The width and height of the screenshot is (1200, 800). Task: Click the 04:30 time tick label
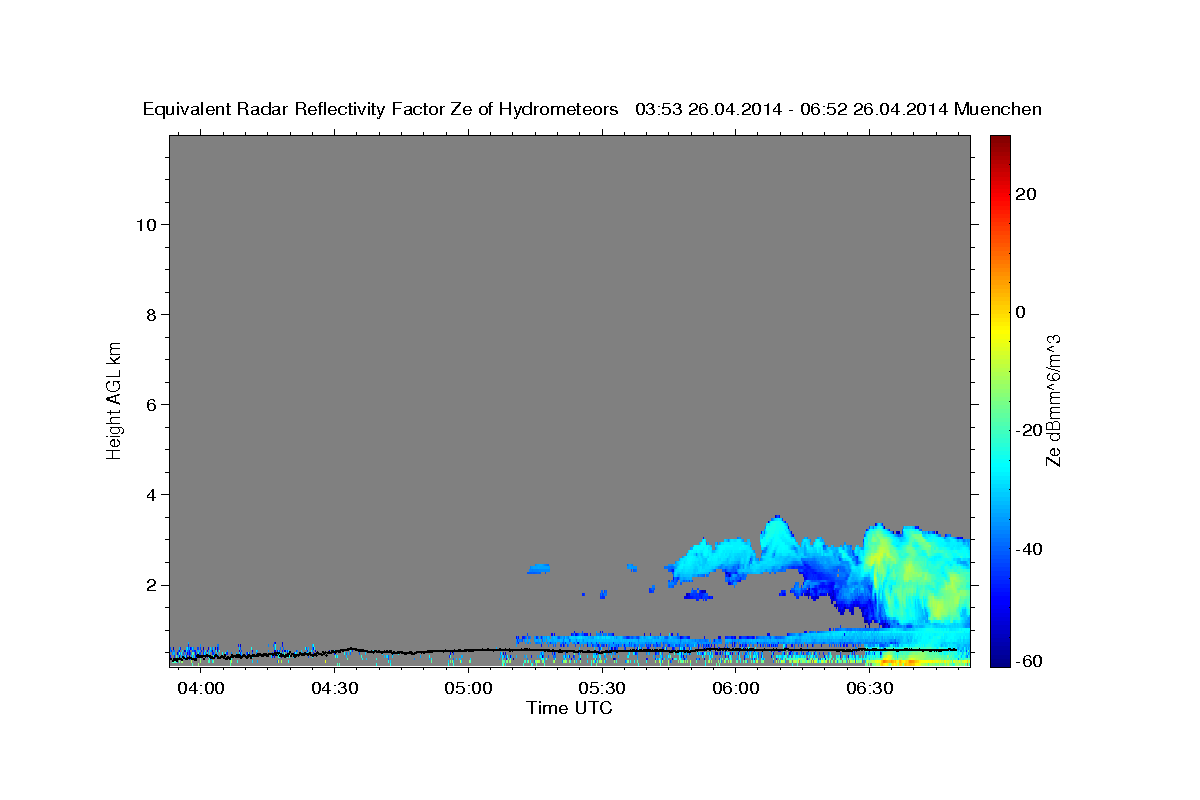(336, 689)
